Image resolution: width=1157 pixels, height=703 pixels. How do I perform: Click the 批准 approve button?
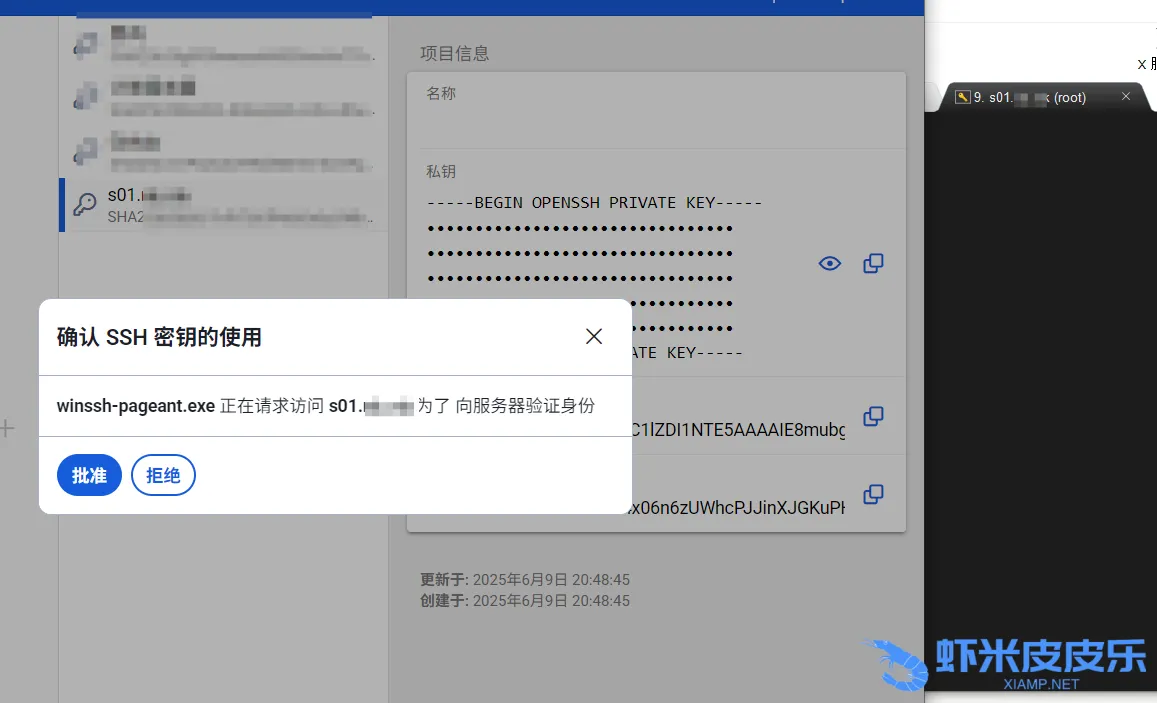[89, 475]
